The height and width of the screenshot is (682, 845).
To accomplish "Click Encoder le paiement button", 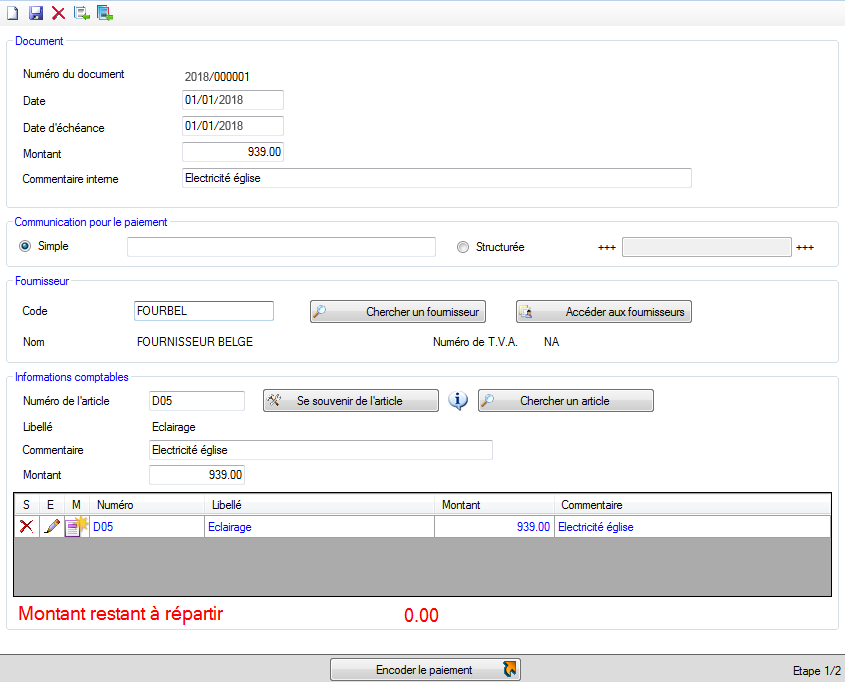I will [425, 670].
